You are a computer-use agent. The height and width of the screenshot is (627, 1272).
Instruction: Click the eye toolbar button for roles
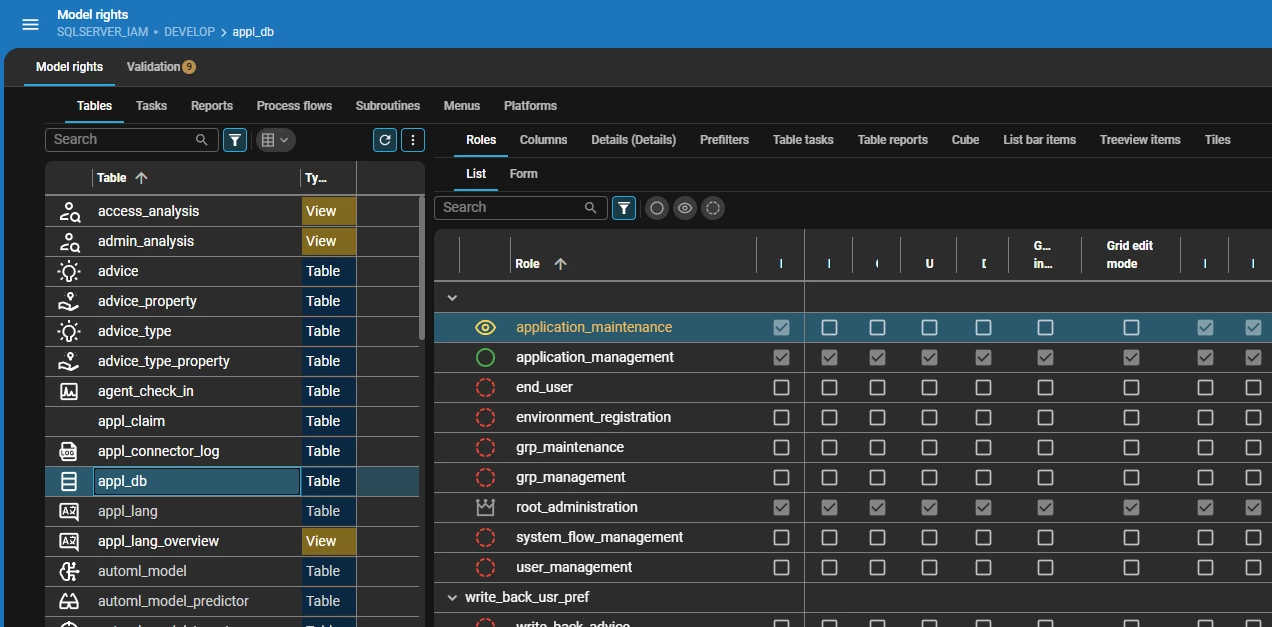(685, 208)
